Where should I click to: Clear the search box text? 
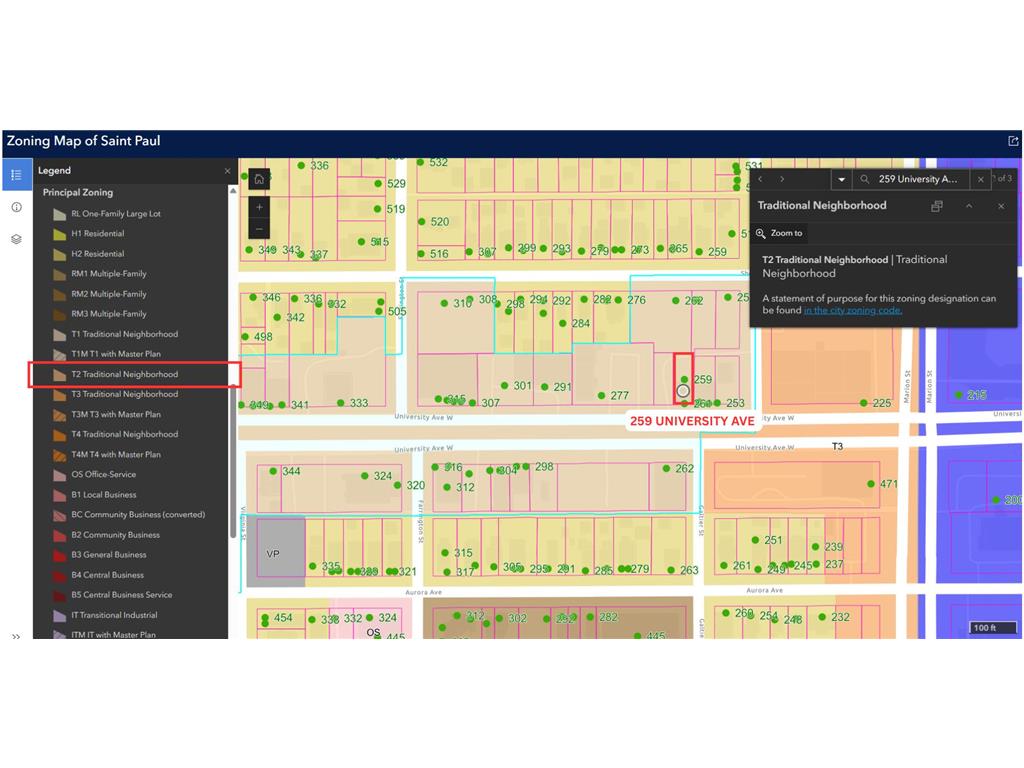pyautogui.click(x=981, y=179)
